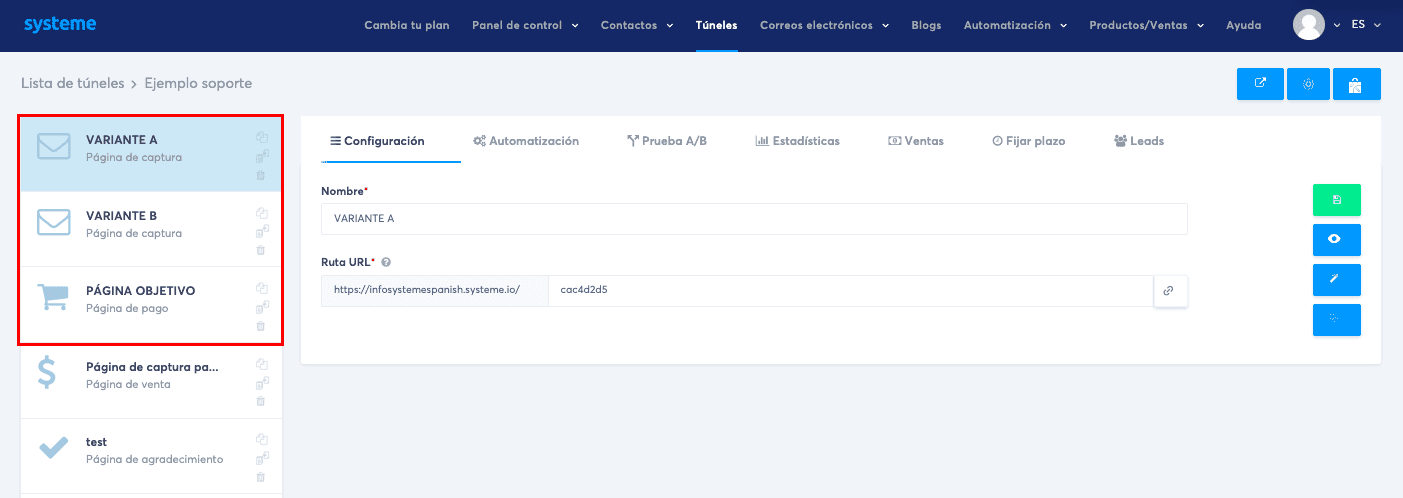
Task: Switch to the Estadísticas tab
Action: [x=798, y=141]
